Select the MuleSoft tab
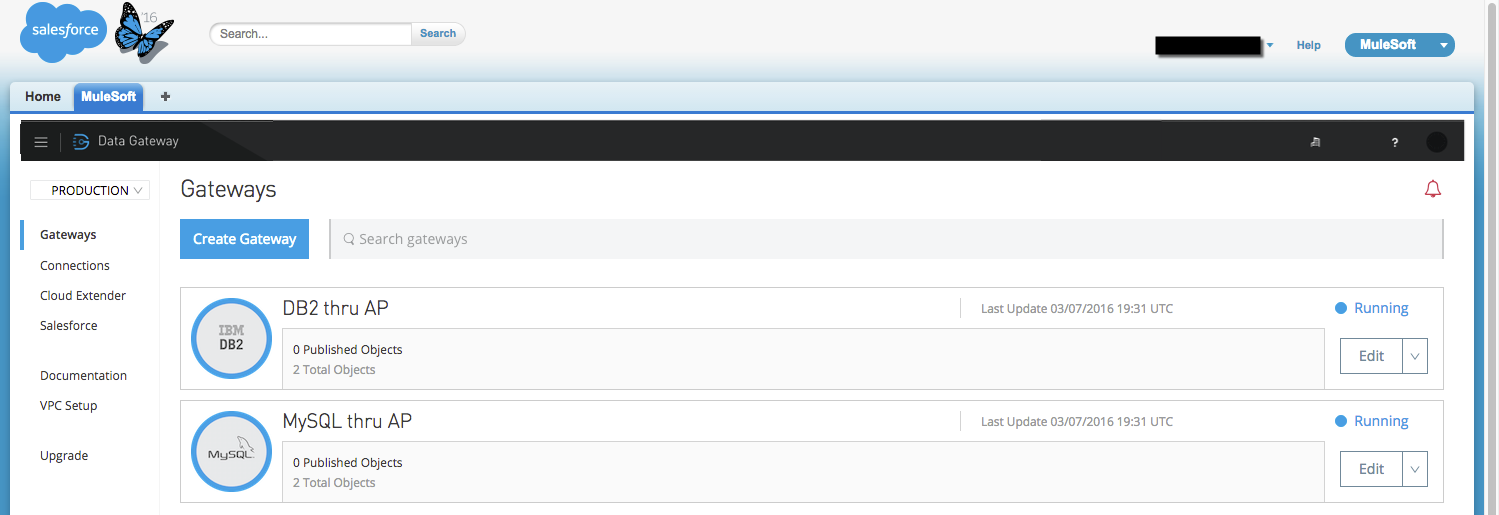 point(109,97)
